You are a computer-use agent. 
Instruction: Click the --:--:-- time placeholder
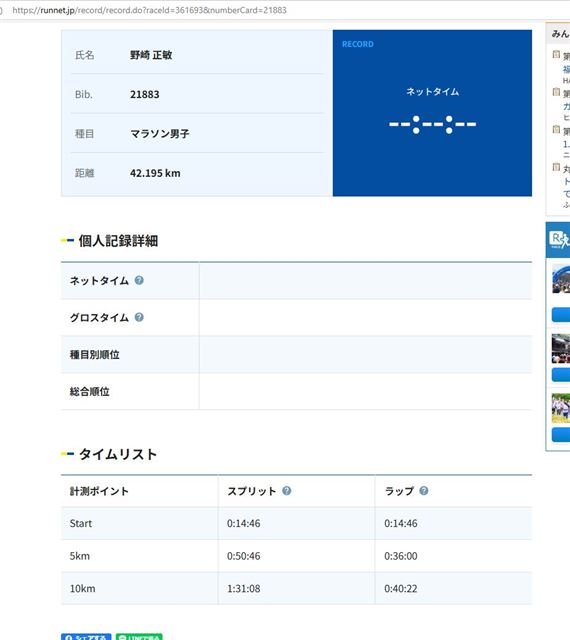[432, 124]
